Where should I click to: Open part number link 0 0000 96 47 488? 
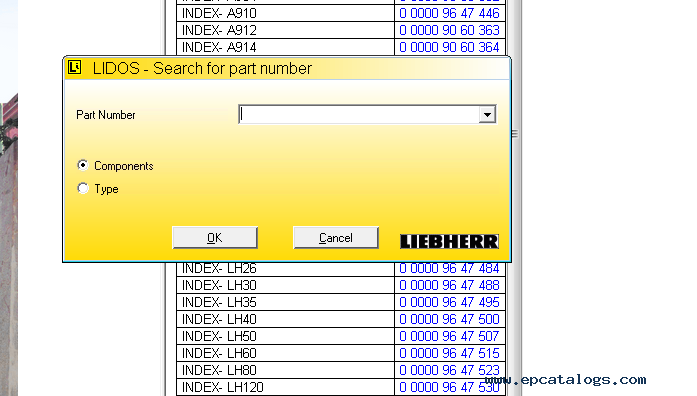point(449,285)
